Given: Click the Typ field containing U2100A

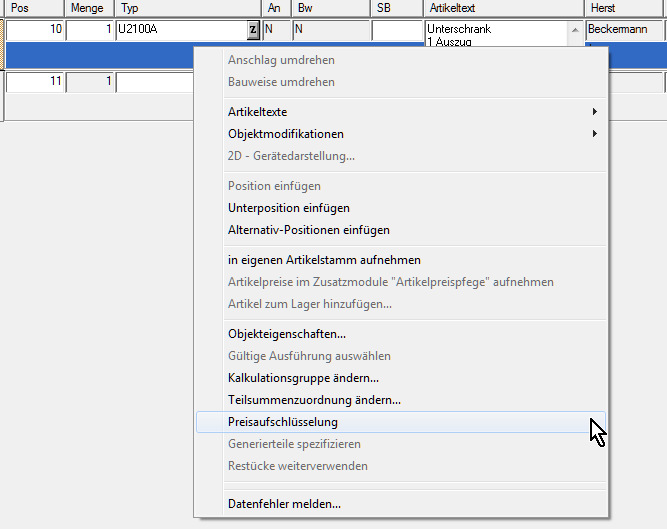Looking at the screenshot, I should pyautogui.click(x=180, y=30).
